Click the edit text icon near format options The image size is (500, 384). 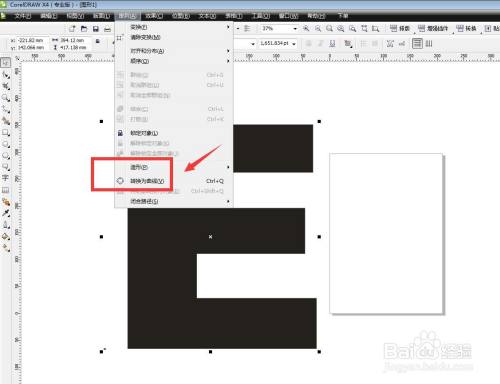(402, 43)
